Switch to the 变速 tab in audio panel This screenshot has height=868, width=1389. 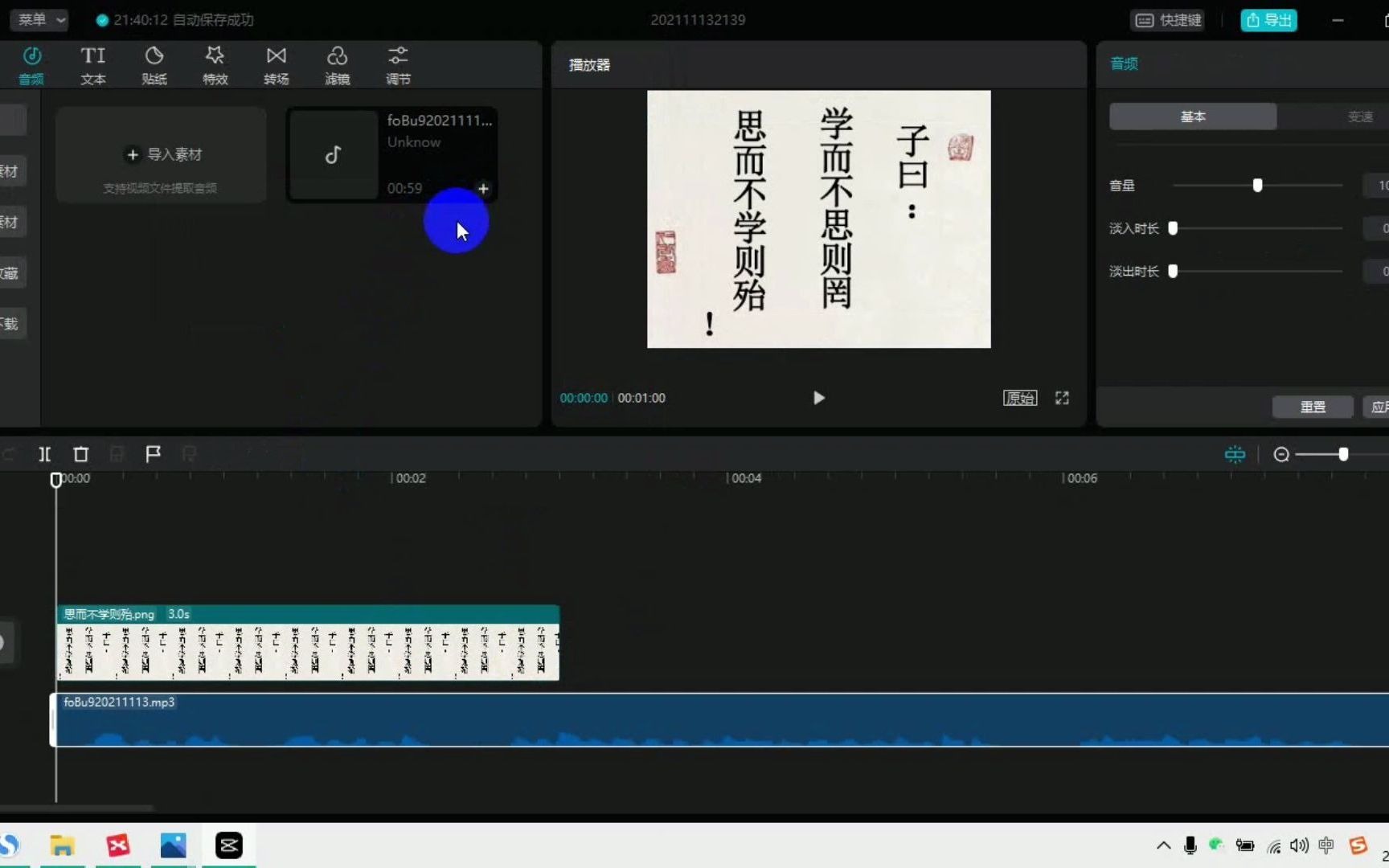pos(1360,116)
